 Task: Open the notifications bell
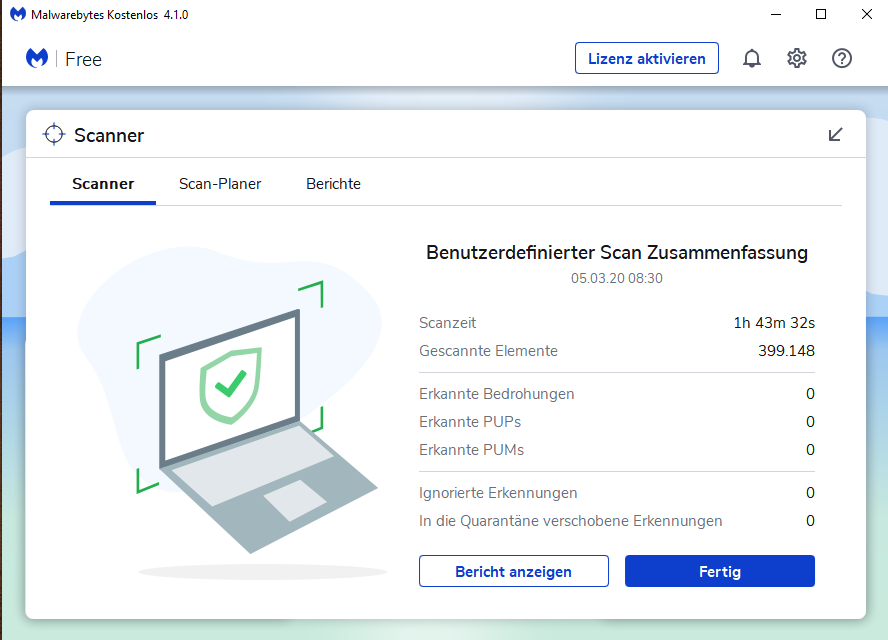click(x=752, y=58)
